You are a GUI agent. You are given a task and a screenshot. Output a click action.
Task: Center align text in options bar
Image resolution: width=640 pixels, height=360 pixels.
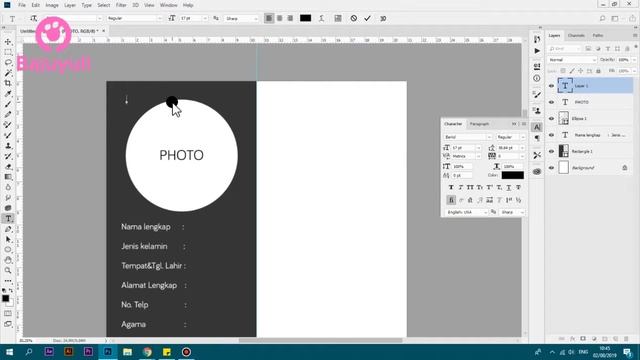coord(280,18)
